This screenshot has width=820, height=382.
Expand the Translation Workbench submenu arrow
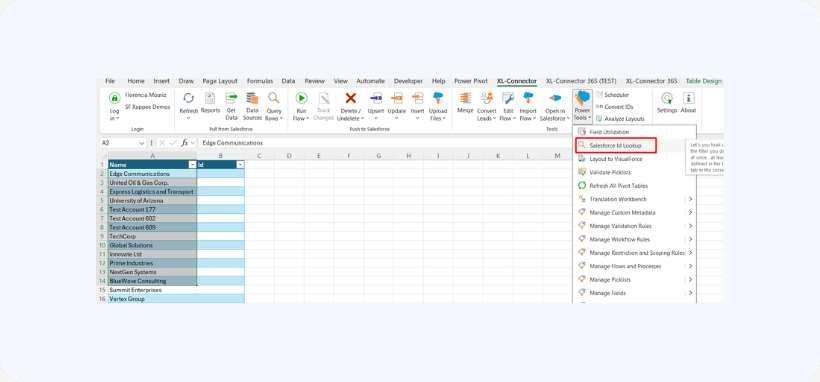[x=690, y=199]
